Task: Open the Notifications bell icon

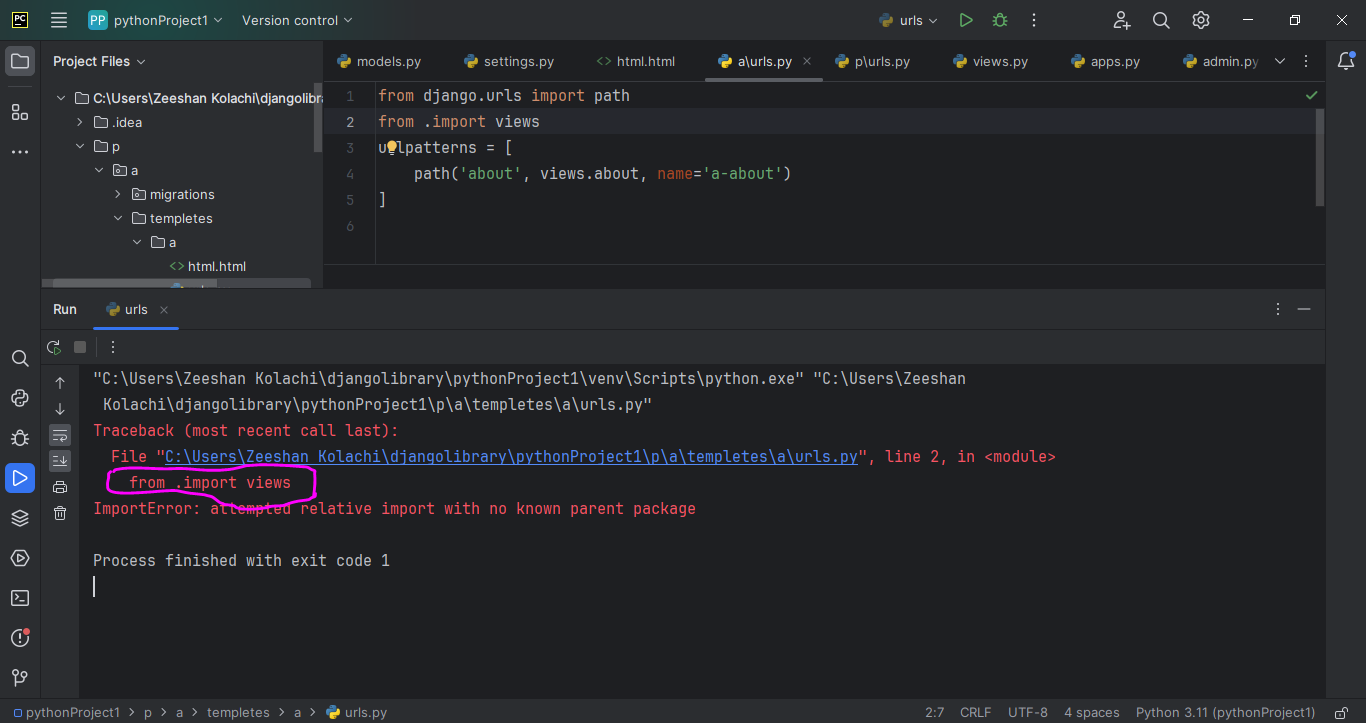Action: pyautogui.click(x=1346, y=61)
